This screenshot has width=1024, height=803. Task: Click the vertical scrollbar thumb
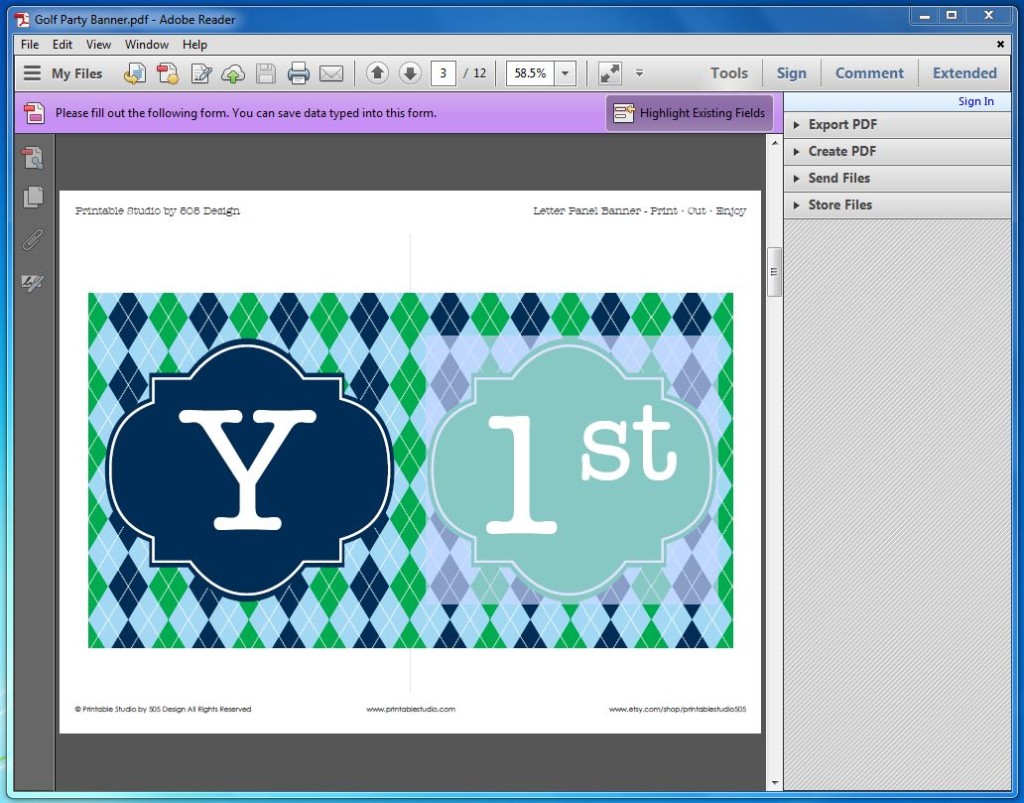coord(774,272)
